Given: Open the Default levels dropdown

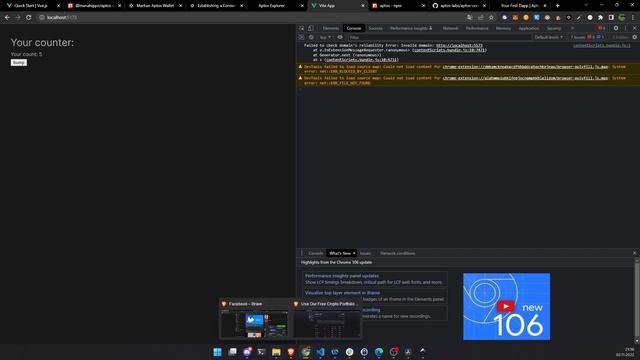Looking at the screenshot, I should [549, 37].
